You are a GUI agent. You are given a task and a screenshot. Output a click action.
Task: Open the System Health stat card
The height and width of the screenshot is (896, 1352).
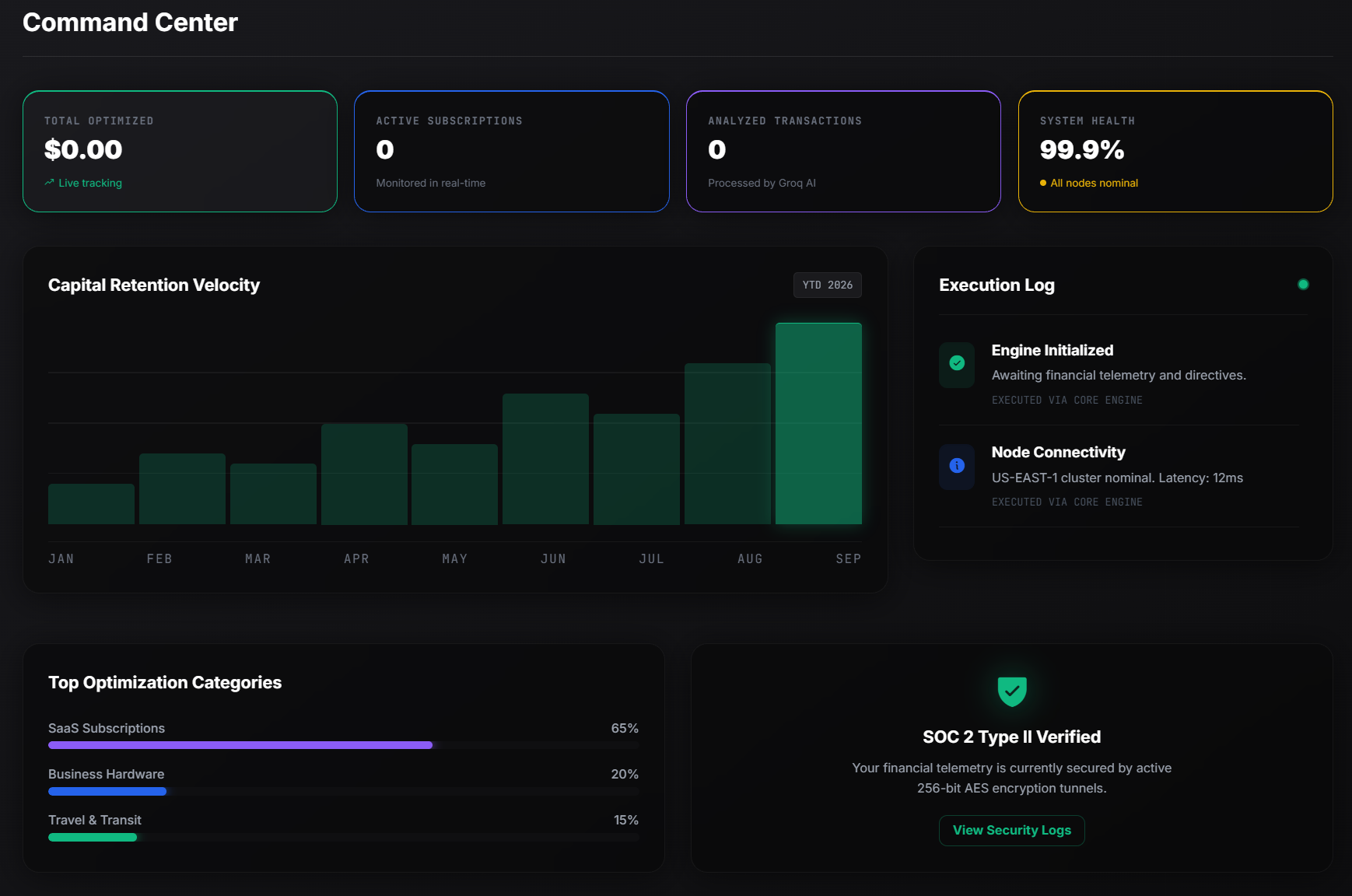1175,152
